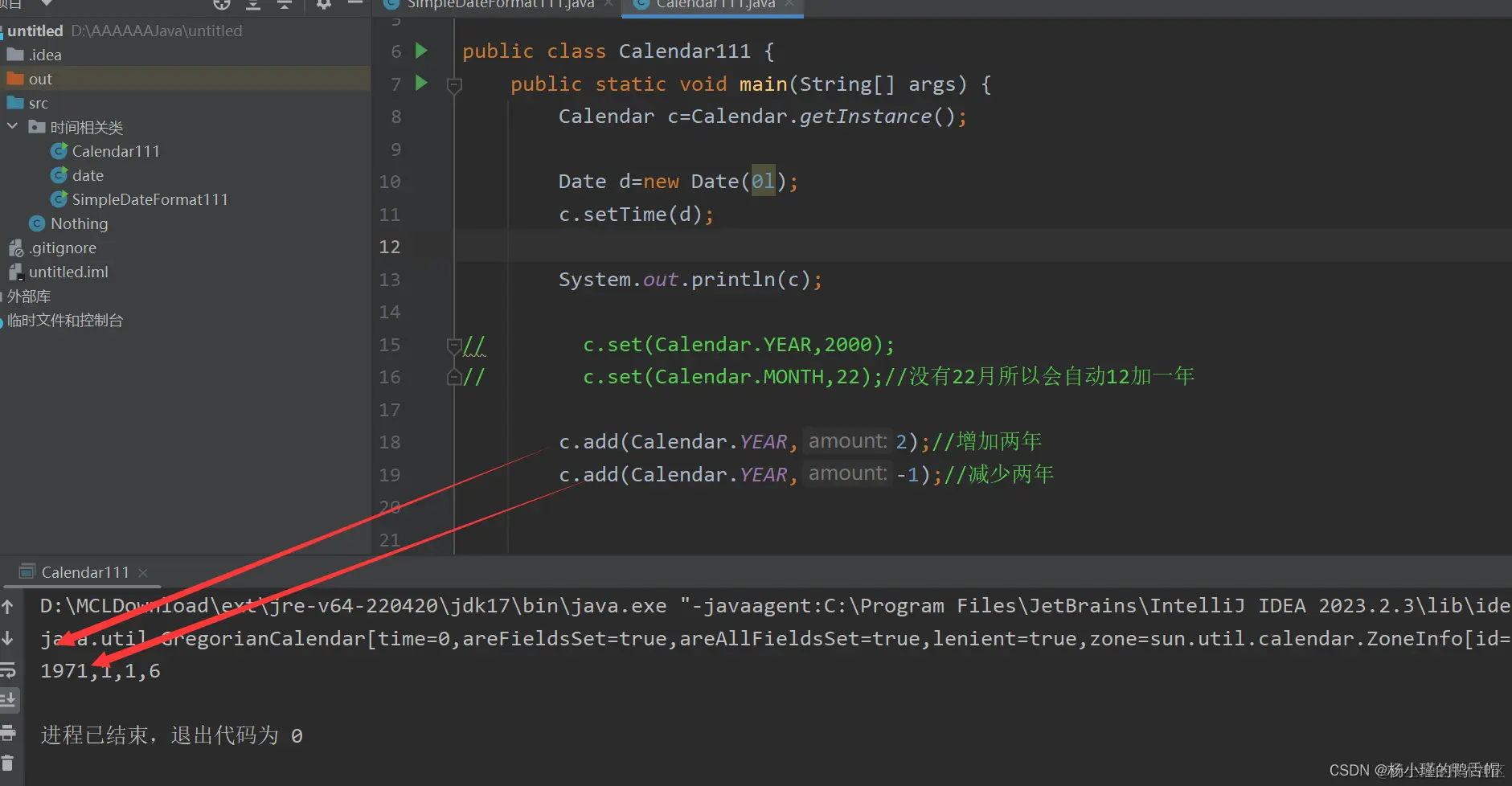Toggle scroll to end in console

tap(8, 700)
